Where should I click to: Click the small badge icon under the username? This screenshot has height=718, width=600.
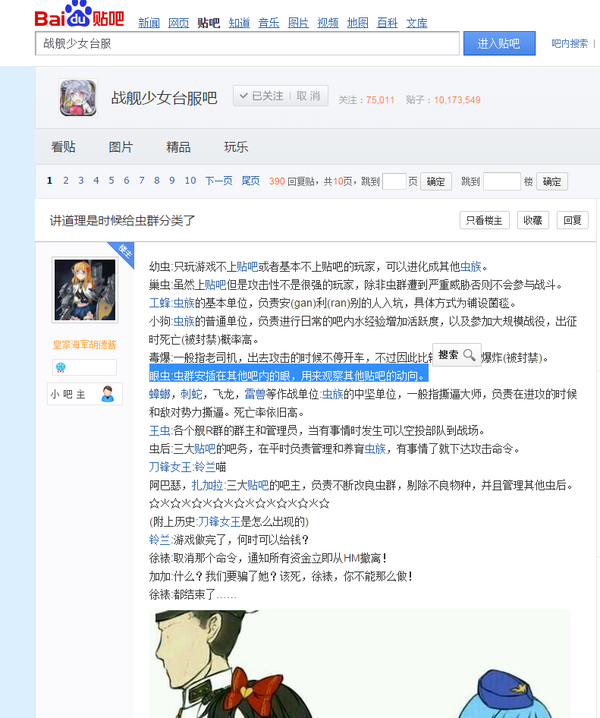coord(60,367)
